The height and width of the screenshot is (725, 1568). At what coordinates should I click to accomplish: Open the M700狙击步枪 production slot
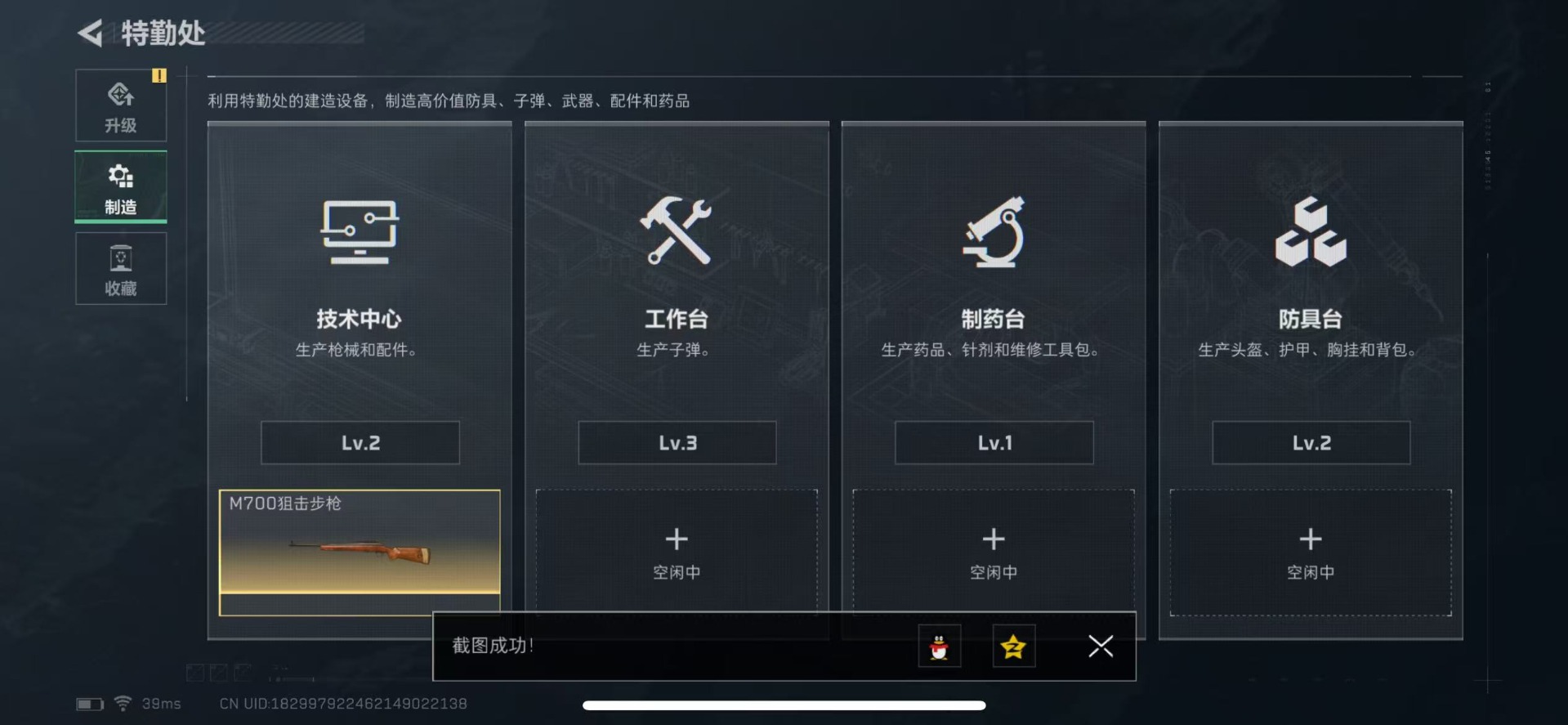pos(360,552)
